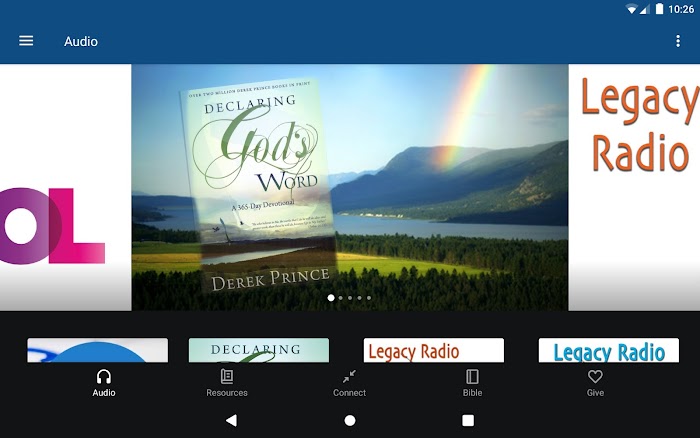Tap the Audio headphones icon
The width and height of the screenshot is (700, 438).
click(x=104, y=377)
